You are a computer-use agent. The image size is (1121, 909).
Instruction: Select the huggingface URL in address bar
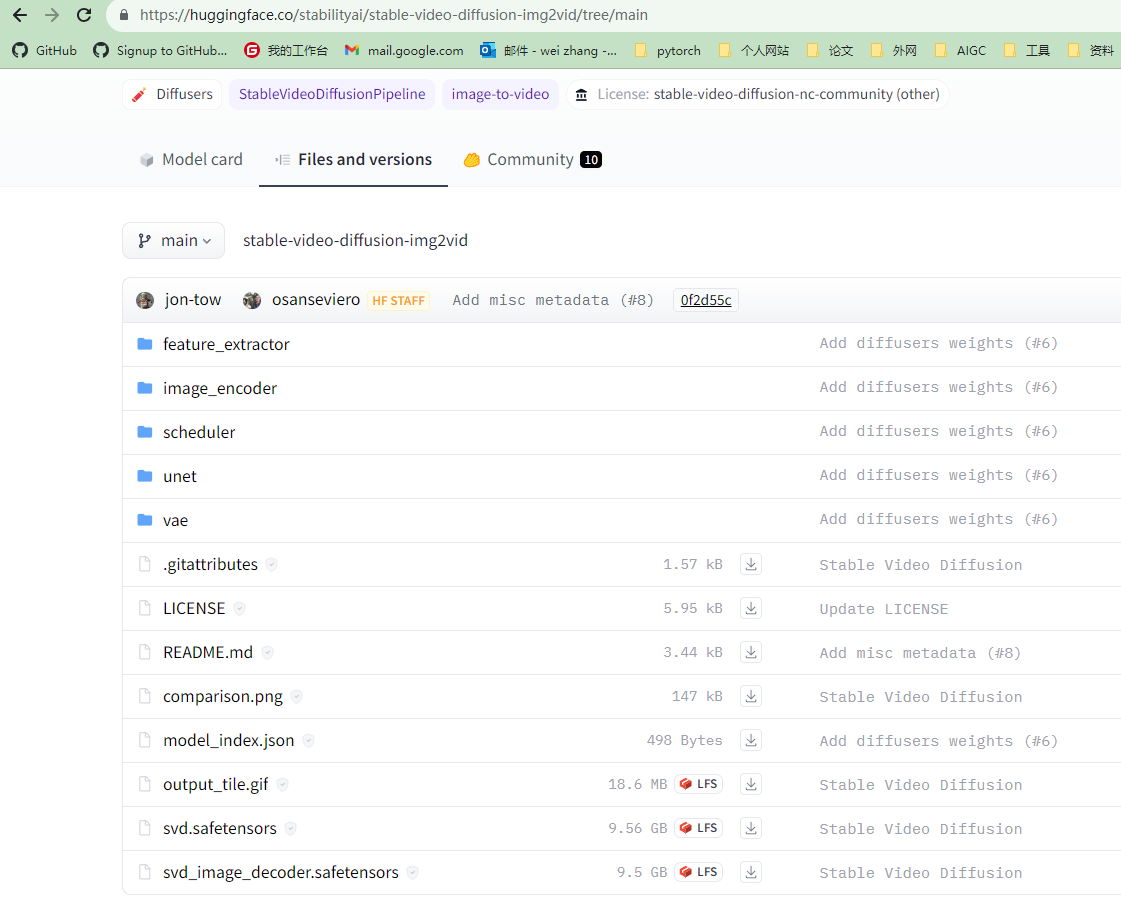click(x=393, y=14)
